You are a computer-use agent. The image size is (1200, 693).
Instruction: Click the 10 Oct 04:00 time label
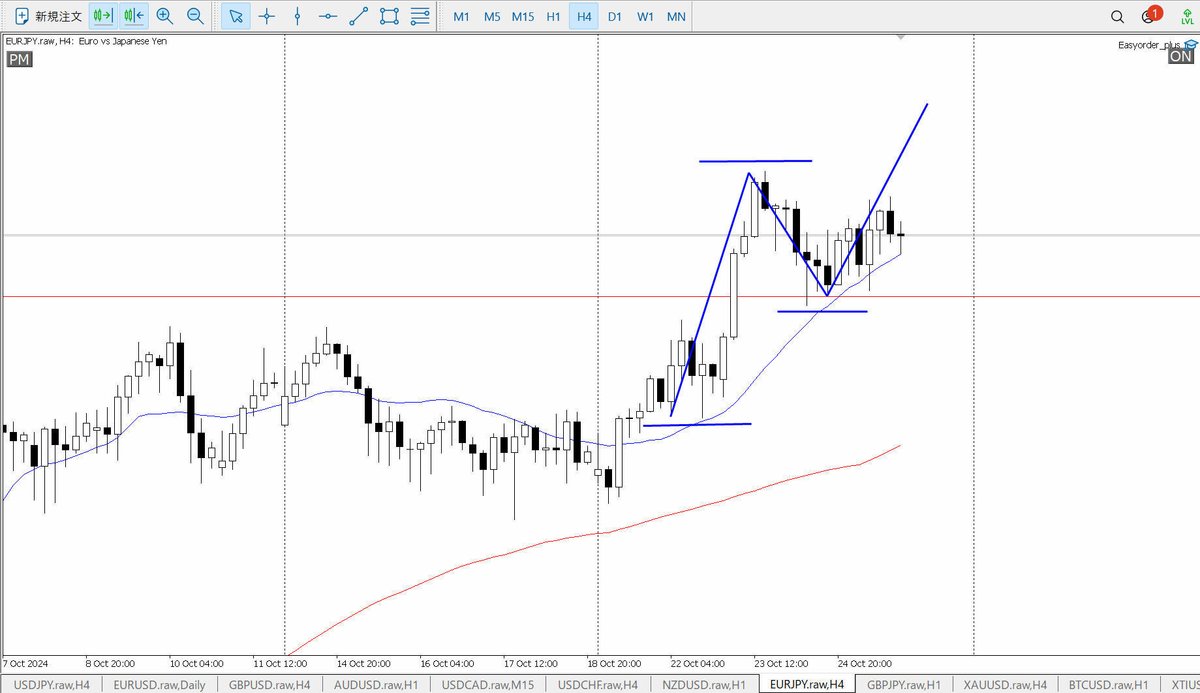197,663
